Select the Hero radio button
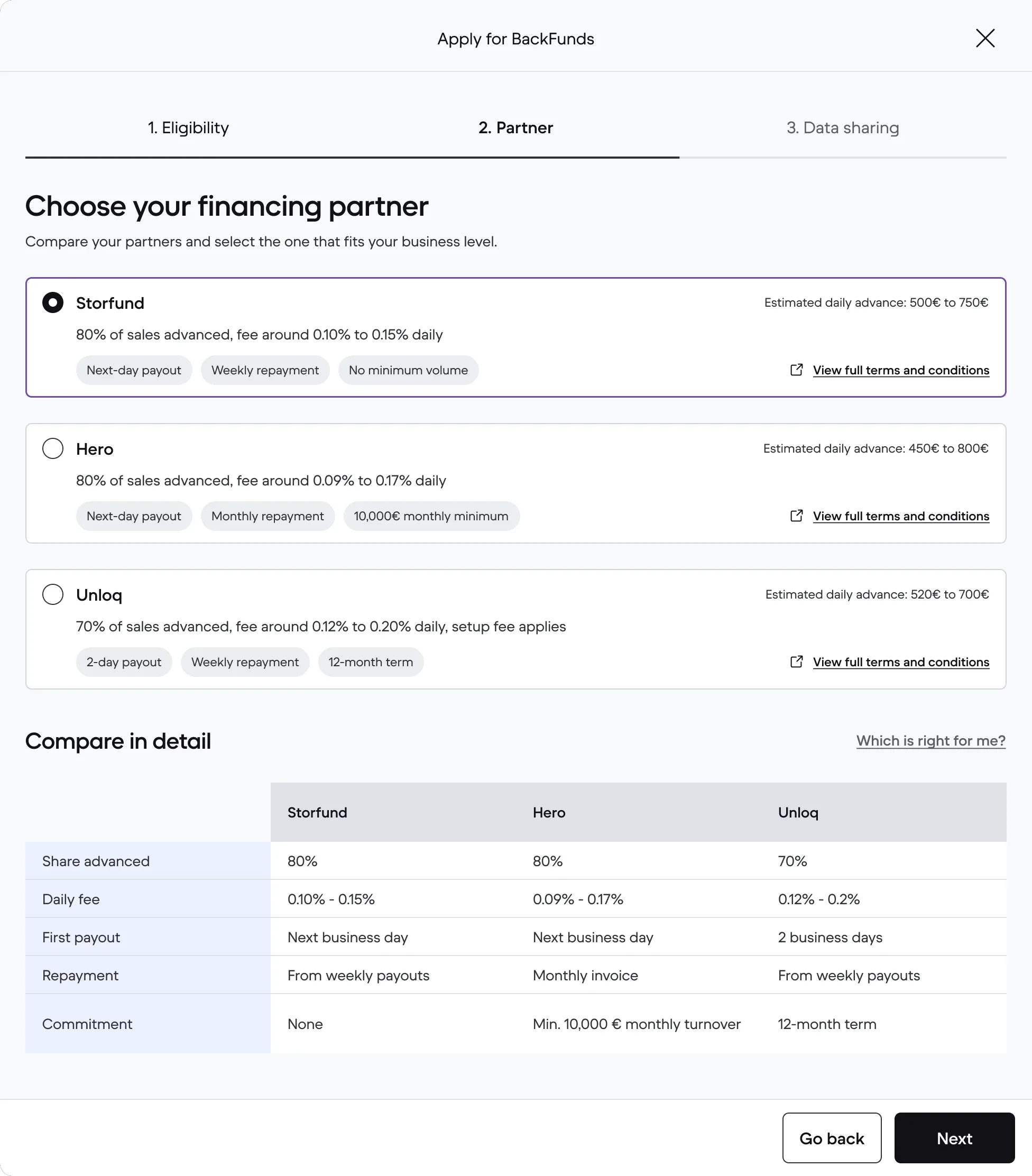The height and width of the screenshot is (1176, 1032). coord(53,448)
